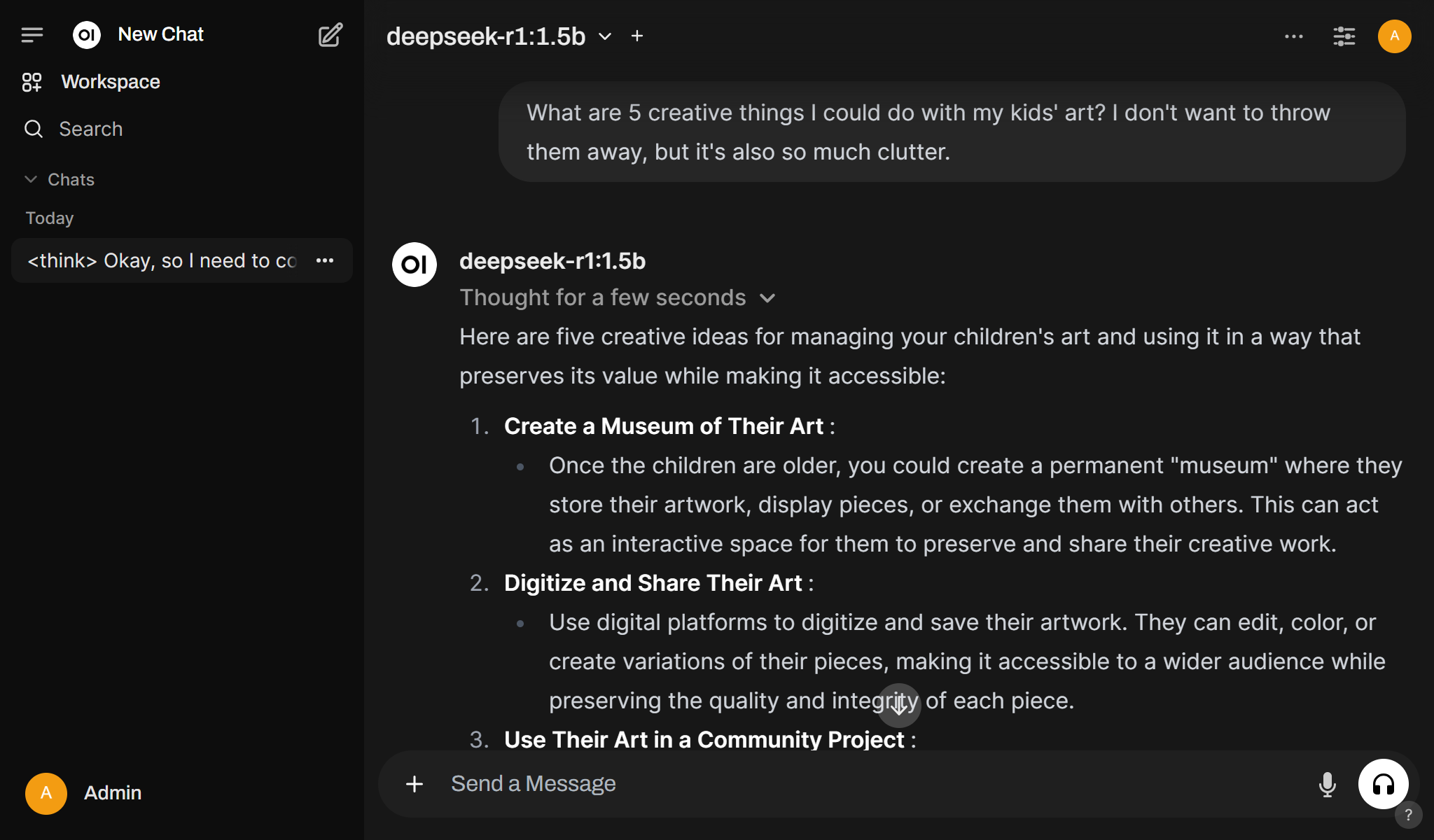
Task: Click the plus attach button in message bar
Action: 415,784
